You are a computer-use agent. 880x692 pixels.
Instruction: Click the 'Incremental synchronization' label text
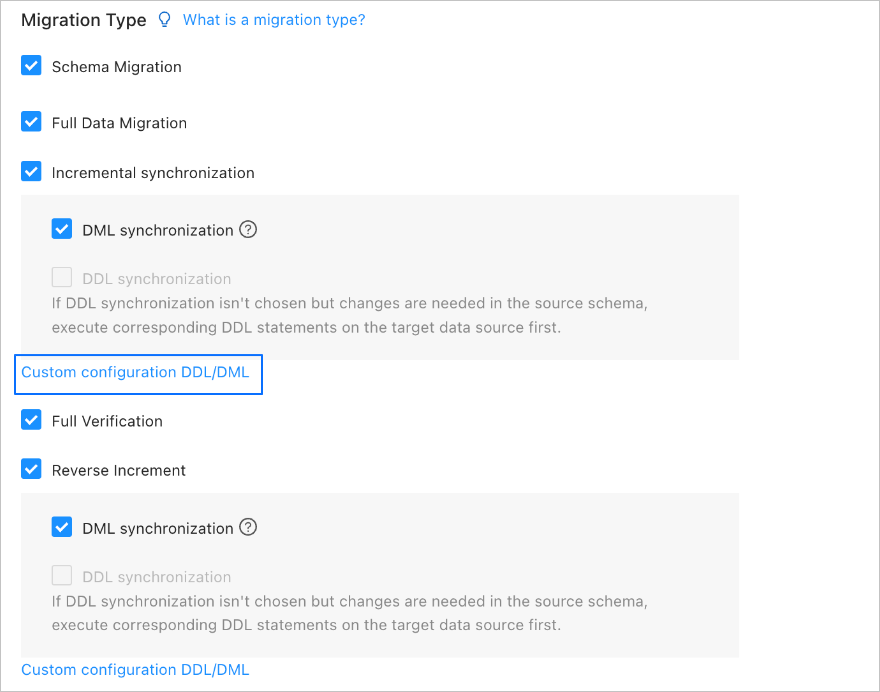coord(153,173)
